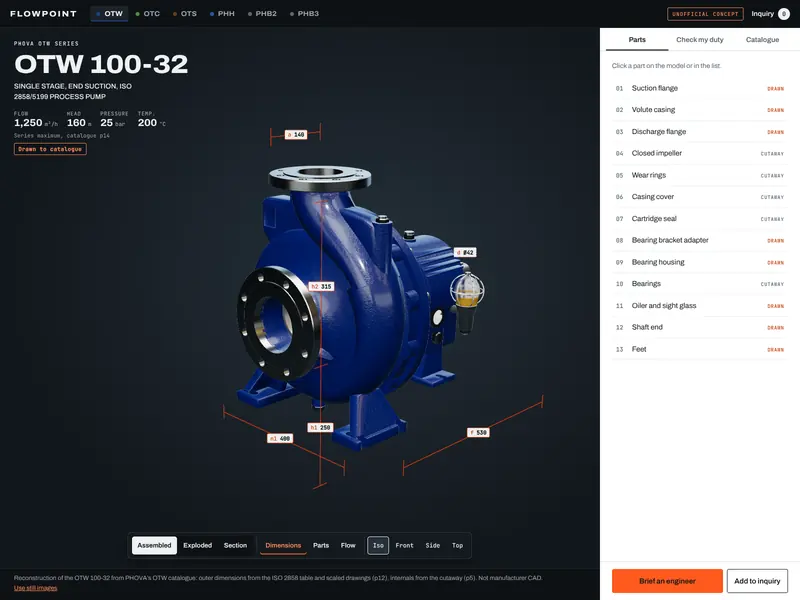Viewport: 800px width, 600px height.
Task: Set camera to Top view
Action: tap(458, 545)
